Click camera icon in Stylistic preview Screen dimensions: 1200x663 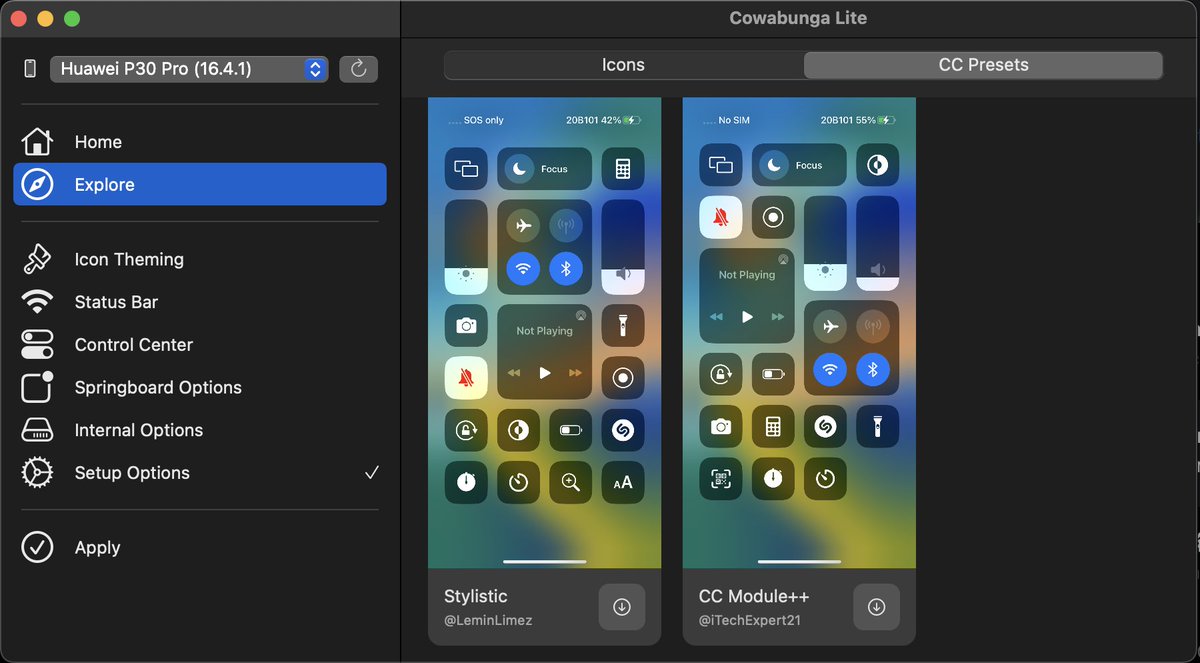[x=466, y=325]
